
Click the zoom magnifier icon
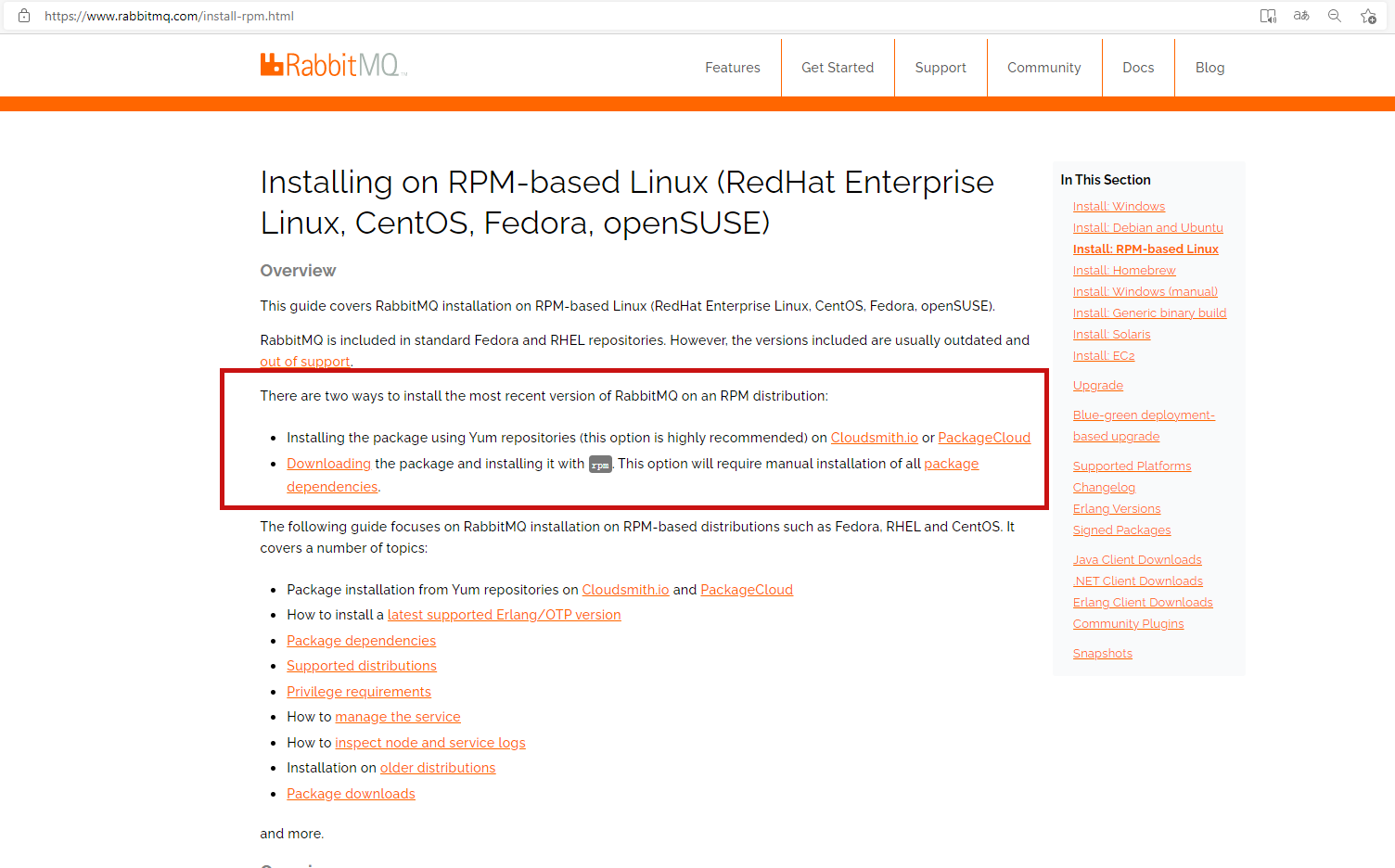(1335, 16)
